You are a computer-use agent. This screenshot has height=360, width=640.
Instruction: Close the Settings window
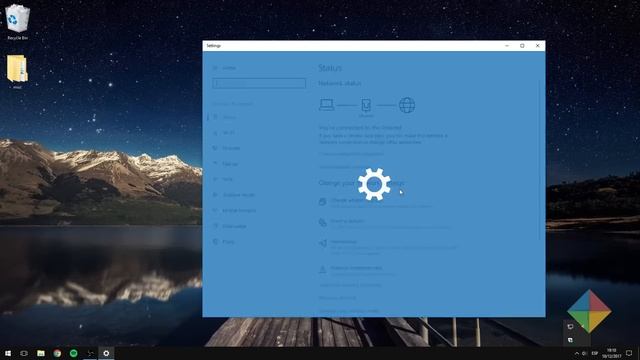538,46
